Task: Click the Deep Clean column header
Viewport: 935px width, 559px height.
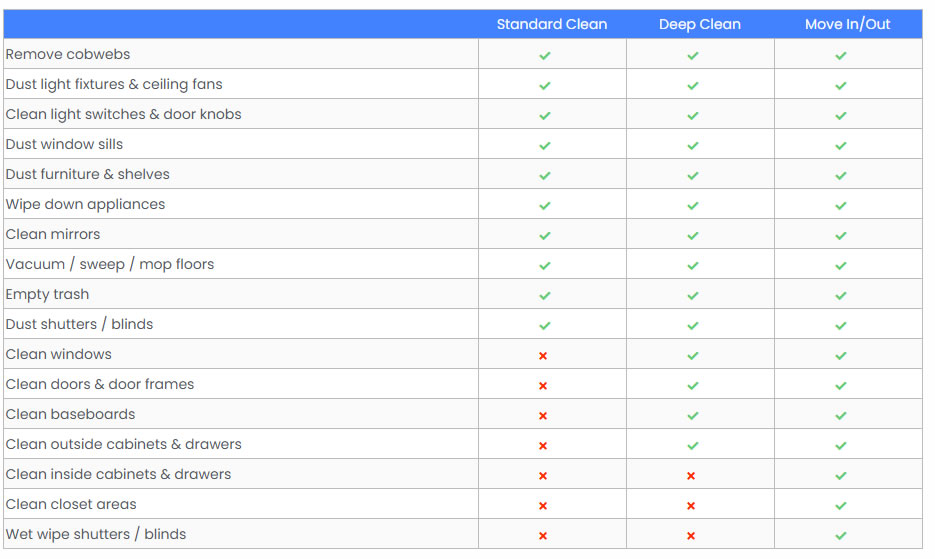Action: [700, 24]
